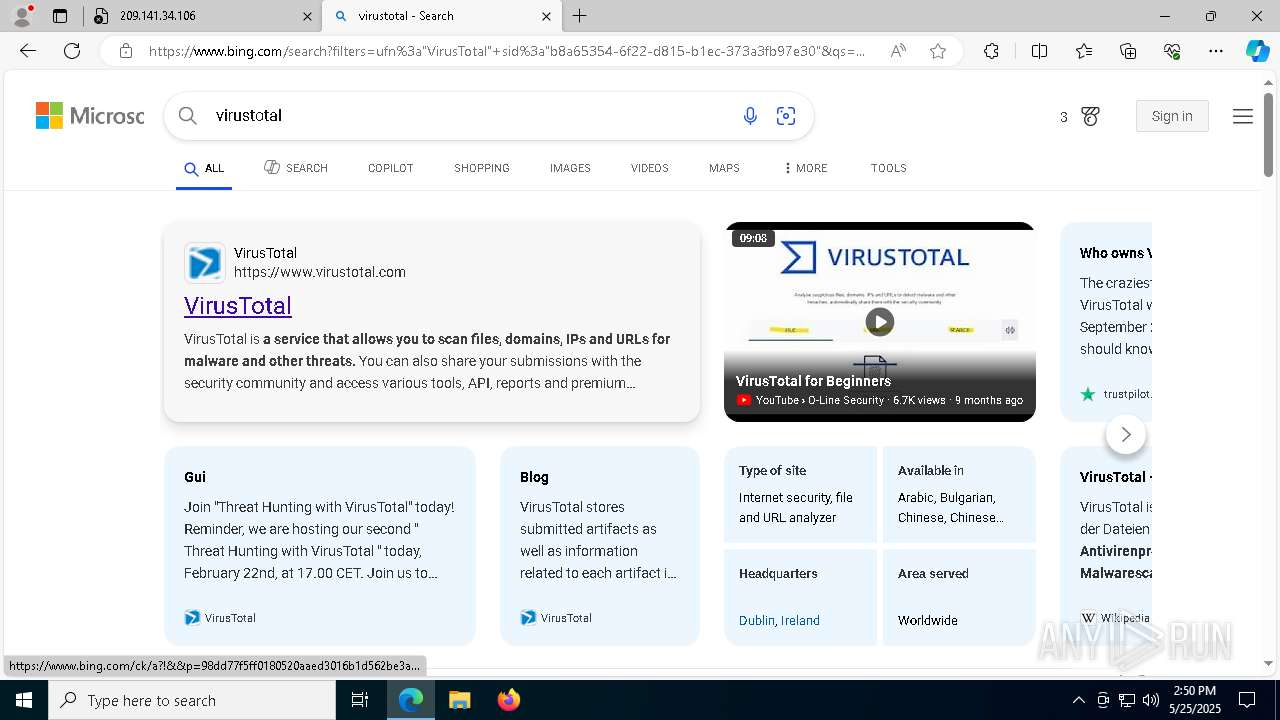Refresh the current page
The width and height of the screenshot is (1280, 720).
pyautogui.click(x=72, y=51)
